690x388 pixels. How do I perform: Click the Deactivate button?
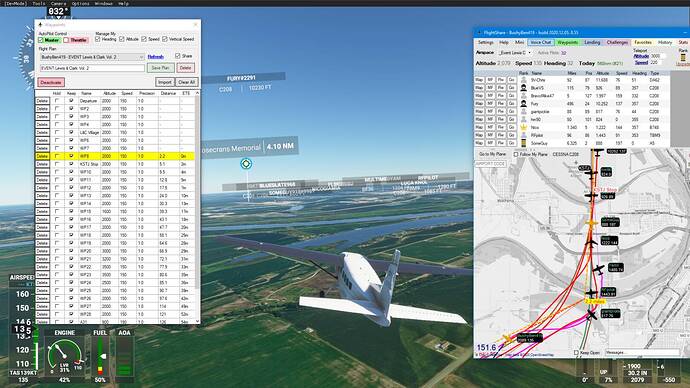click(x=51, y=82)
